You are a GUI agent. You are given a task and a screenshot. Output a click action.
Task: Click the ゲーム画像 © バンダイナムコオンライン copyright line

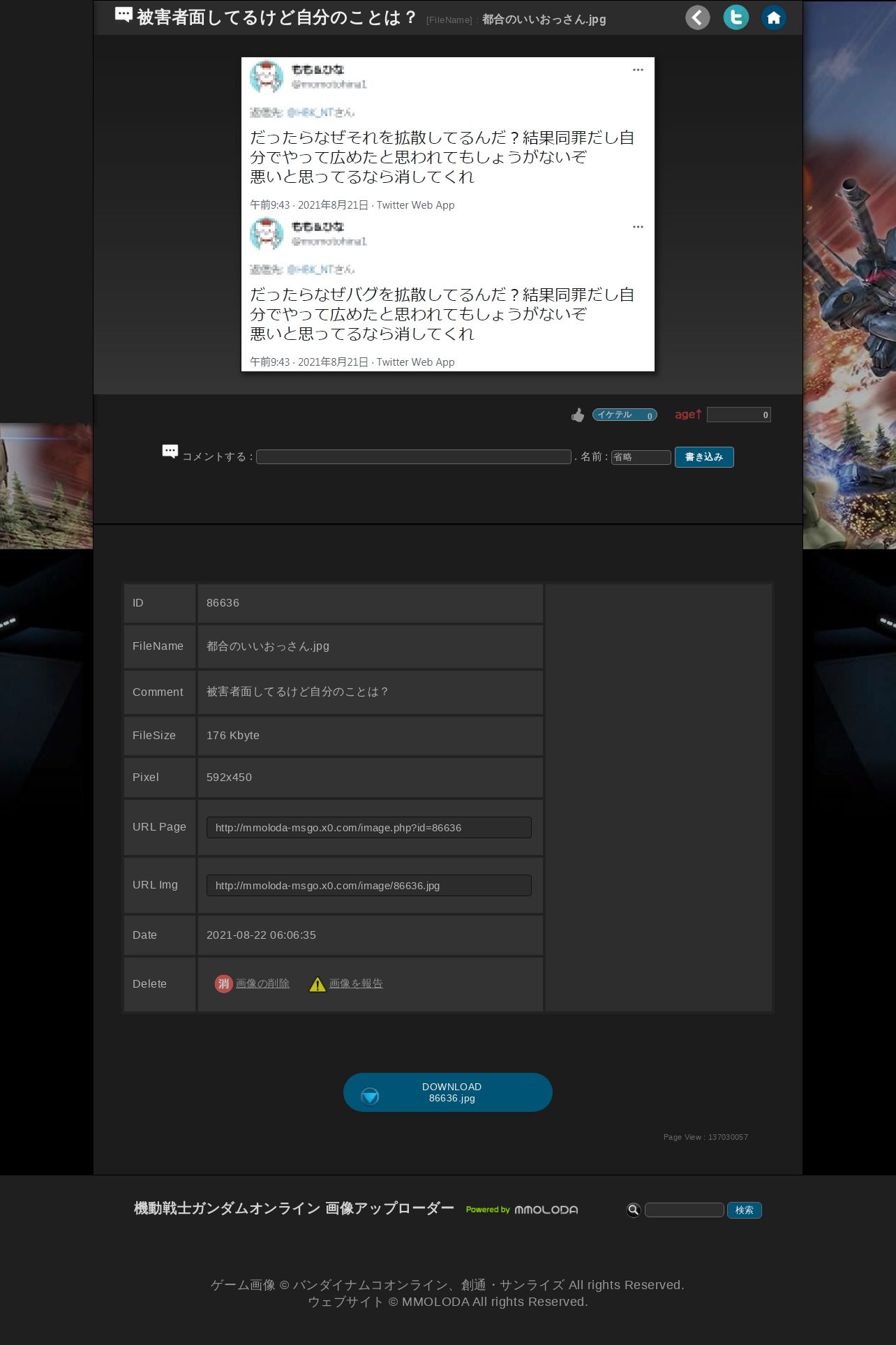tap(448, 1285)
